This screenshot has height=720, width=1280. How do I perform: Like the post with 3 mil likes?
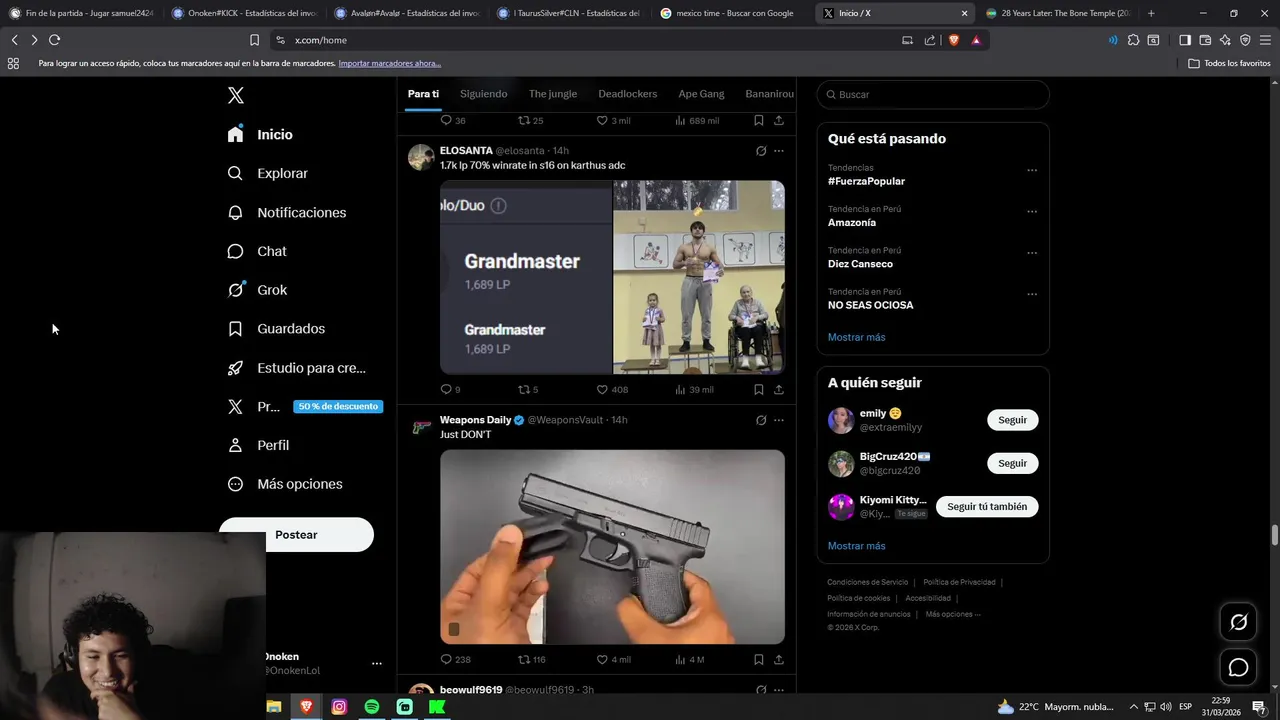tap(613, 120)
